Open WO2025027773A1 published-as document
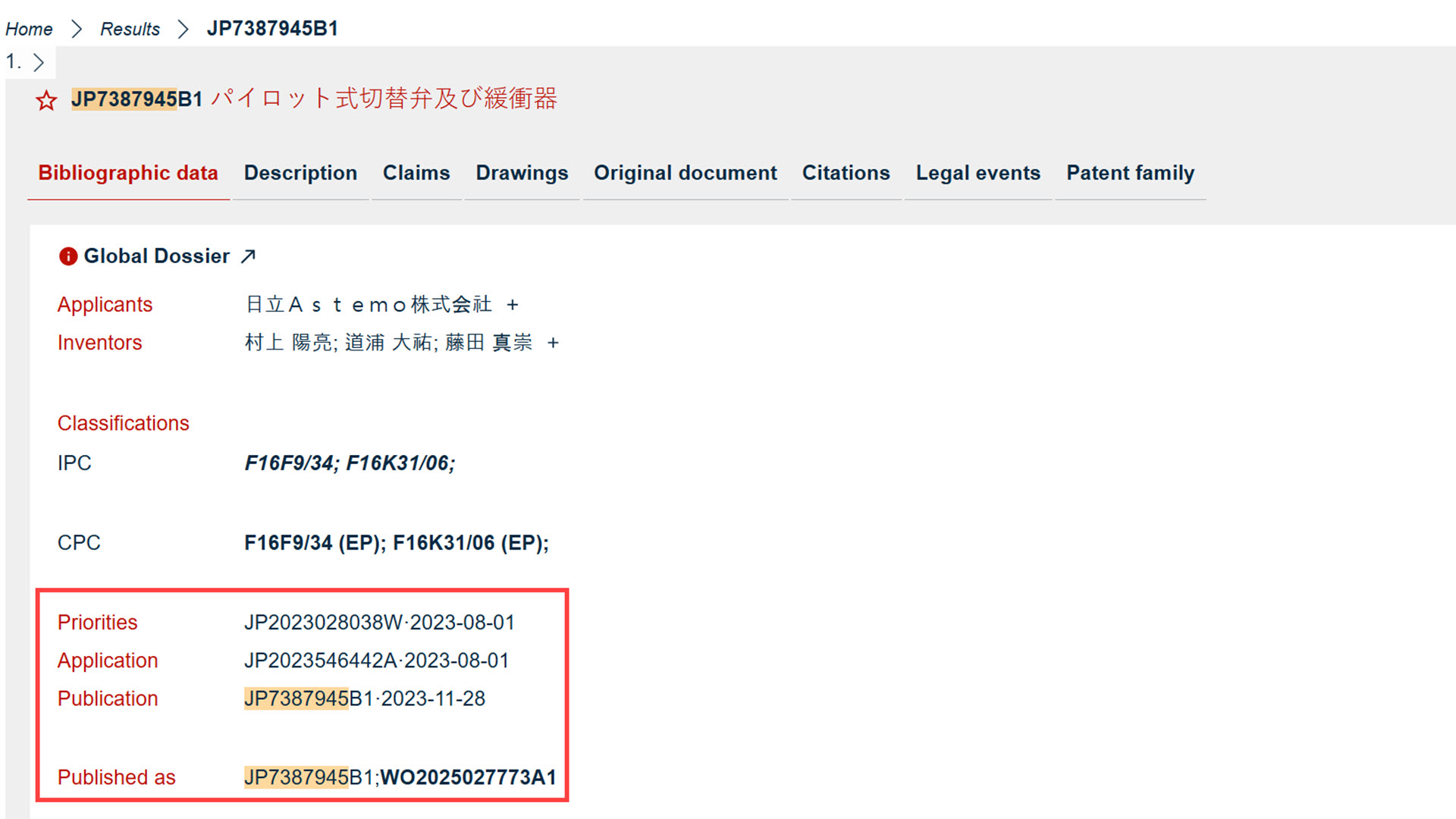The image size is (1456, 819). point(468,777)
